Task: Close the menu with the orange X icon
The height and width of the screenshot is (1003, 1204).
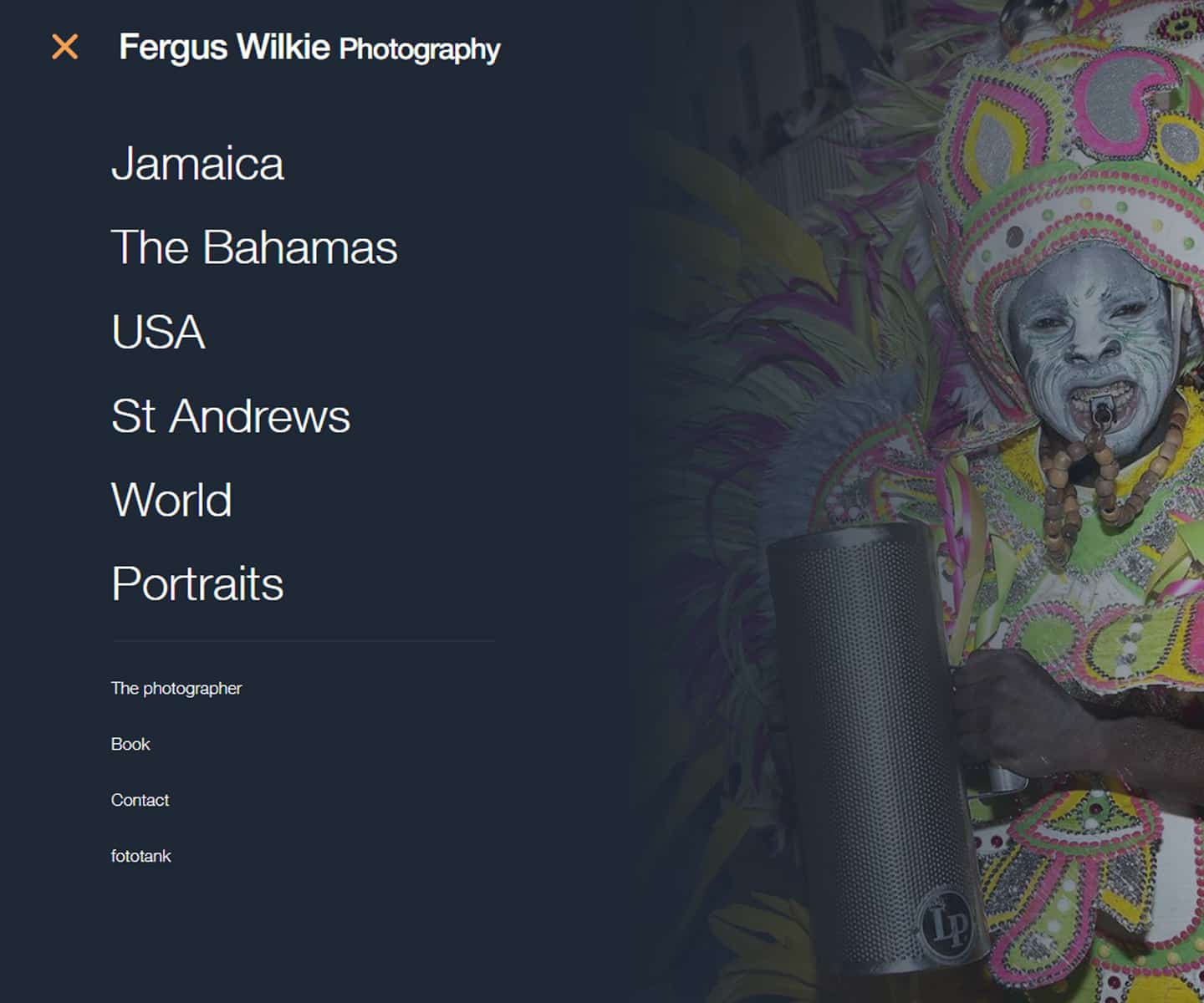Action: point(65,47)
